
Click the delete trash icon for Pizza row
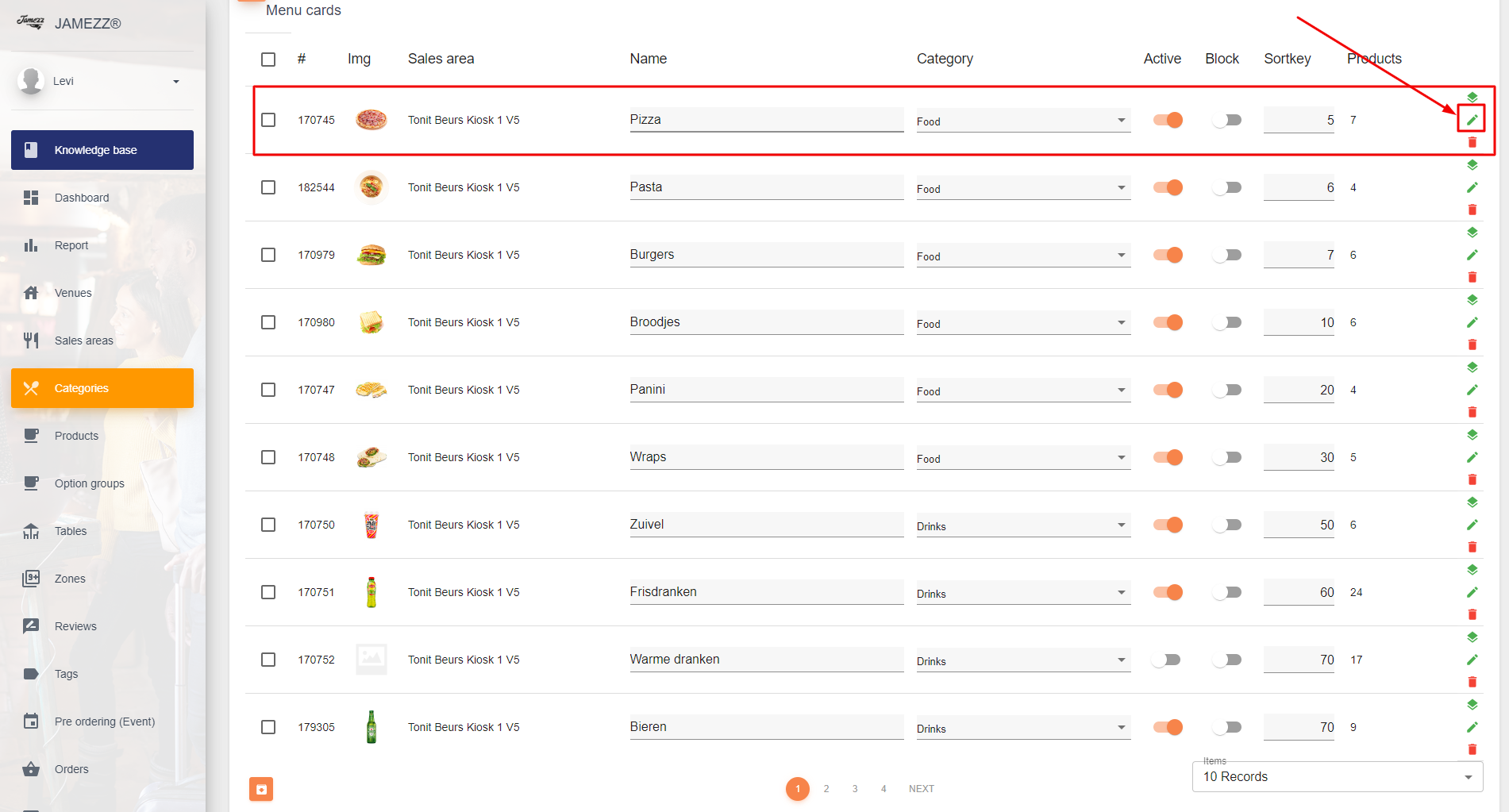coord(1472,142)
